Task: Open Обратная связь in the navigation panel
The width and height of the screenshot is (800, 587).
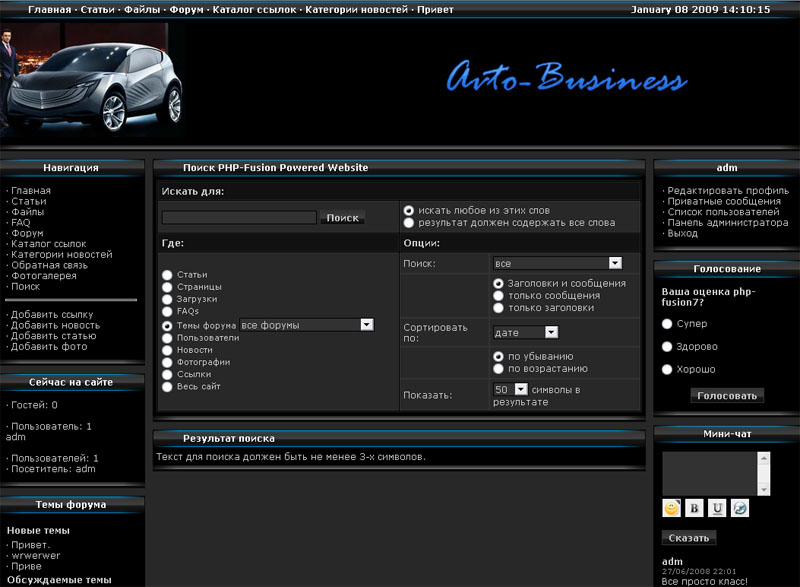Action: 49,265
